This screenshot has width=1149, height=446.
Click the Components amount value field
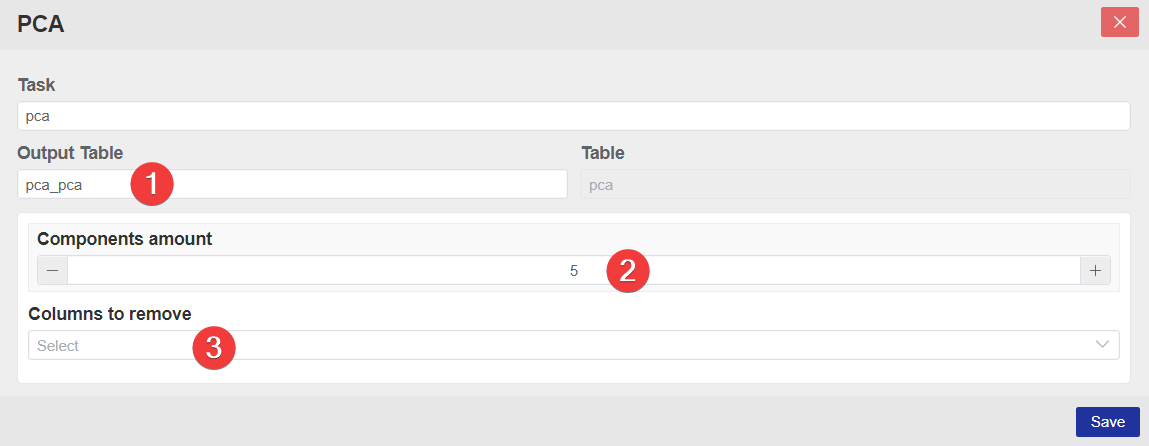400,270
